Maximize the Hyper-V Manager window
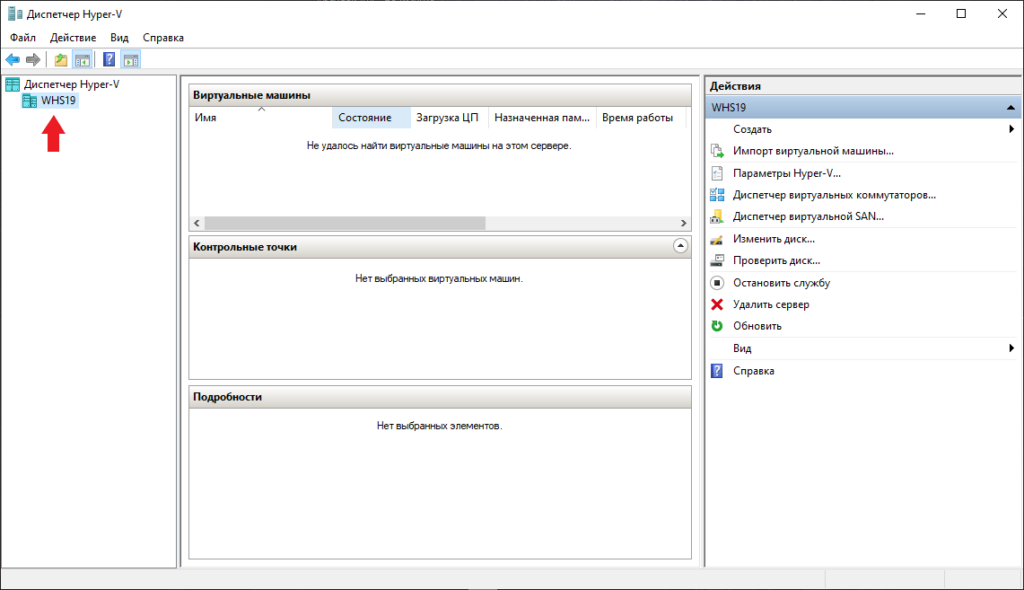Viewport: 1024px width, 590px height. [961, 14]
